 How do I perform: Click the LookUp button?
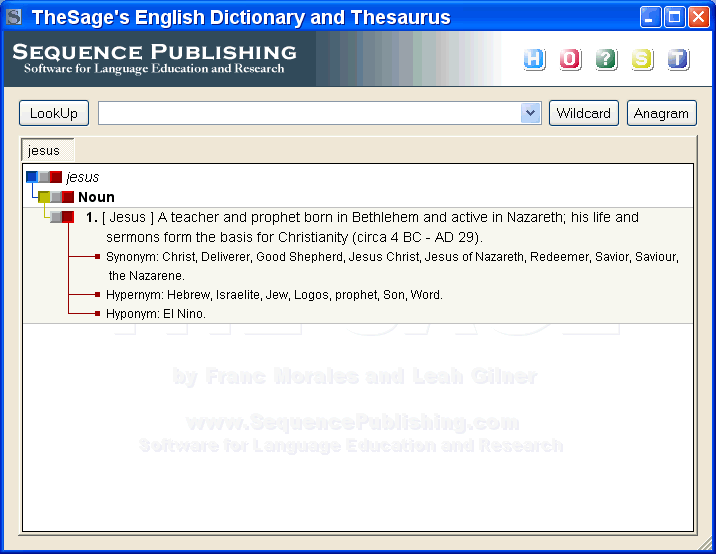click(54, 113)
